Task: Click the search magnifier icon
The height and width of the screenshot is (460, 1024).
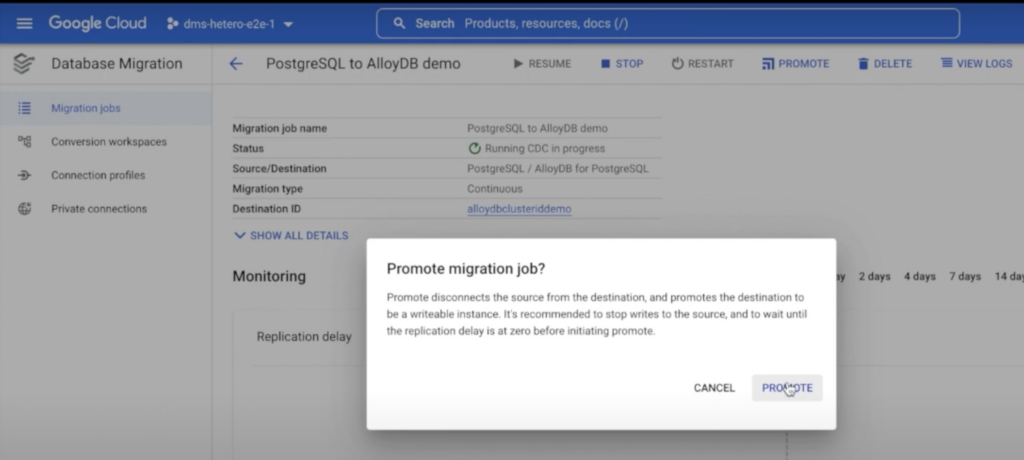Action: (x=399, y=24)
